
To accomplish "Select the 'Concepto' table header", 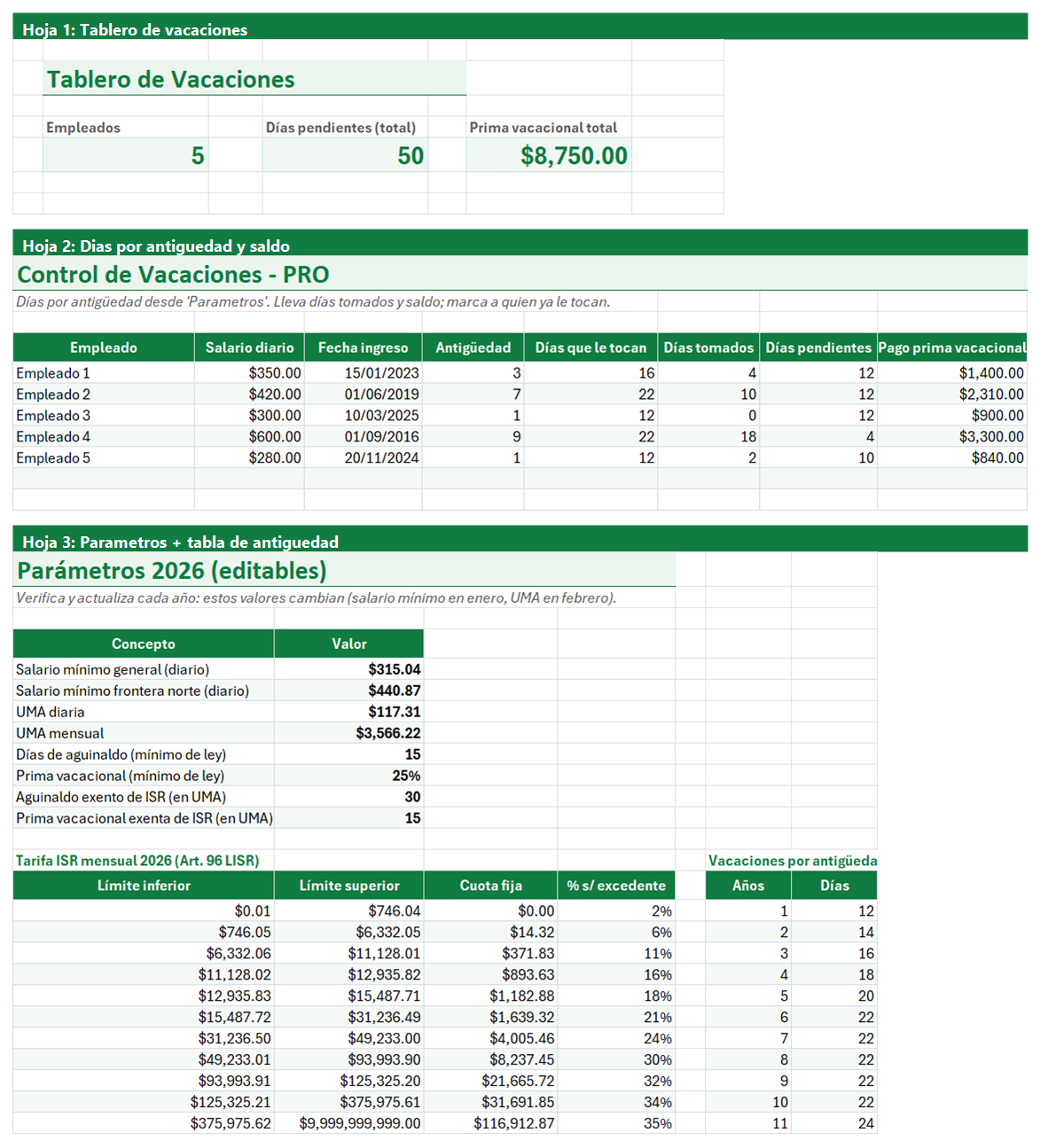I will click(144, 644).
